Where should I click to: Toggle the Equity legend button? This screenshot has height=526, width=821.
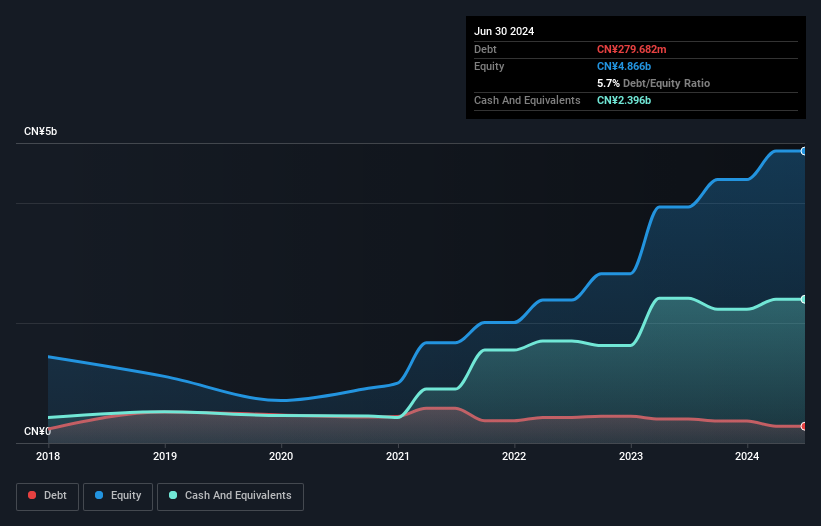(x=118, y=496)
